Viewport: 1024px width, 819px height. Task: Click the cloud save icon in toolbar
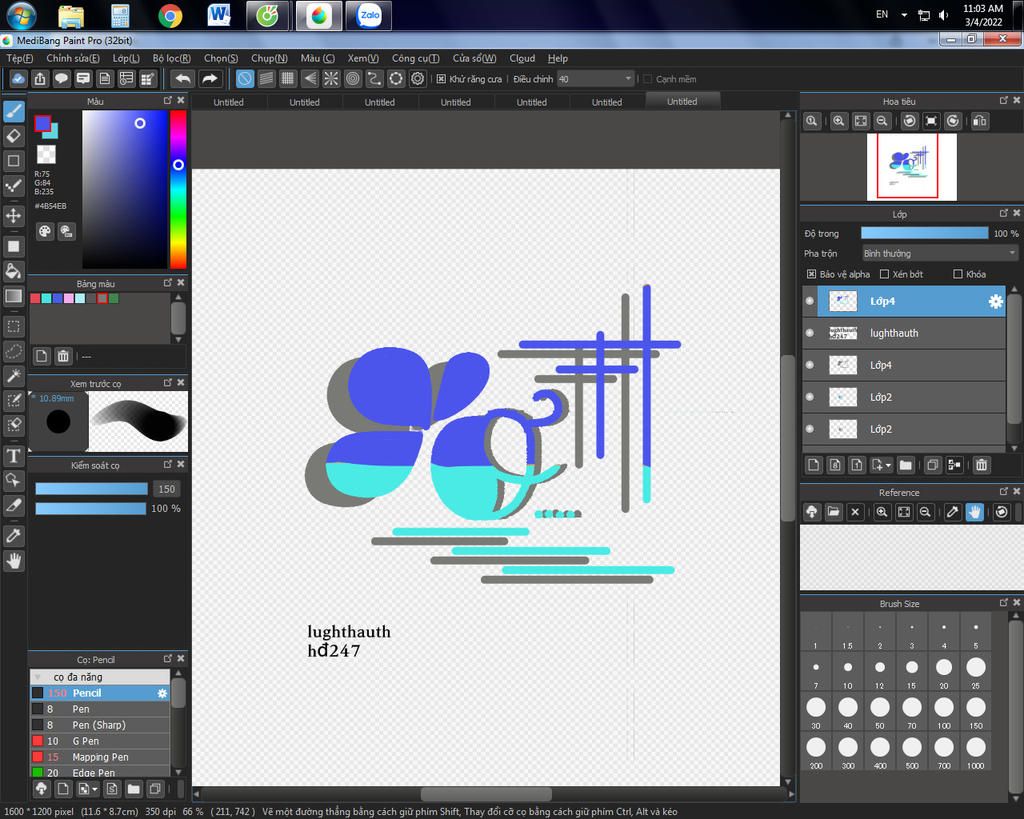pyautogui.click(x=18, y=79)
